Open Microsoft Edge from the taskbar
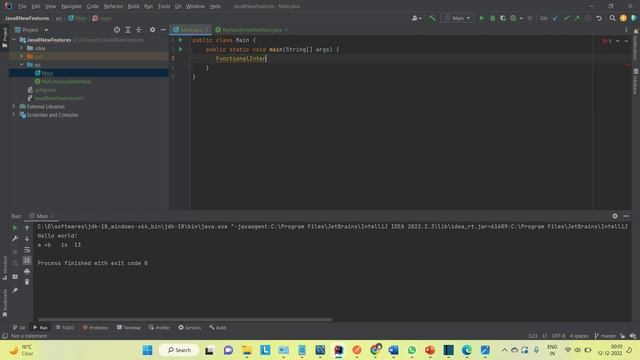640x360 pixels. click(467, 350)
